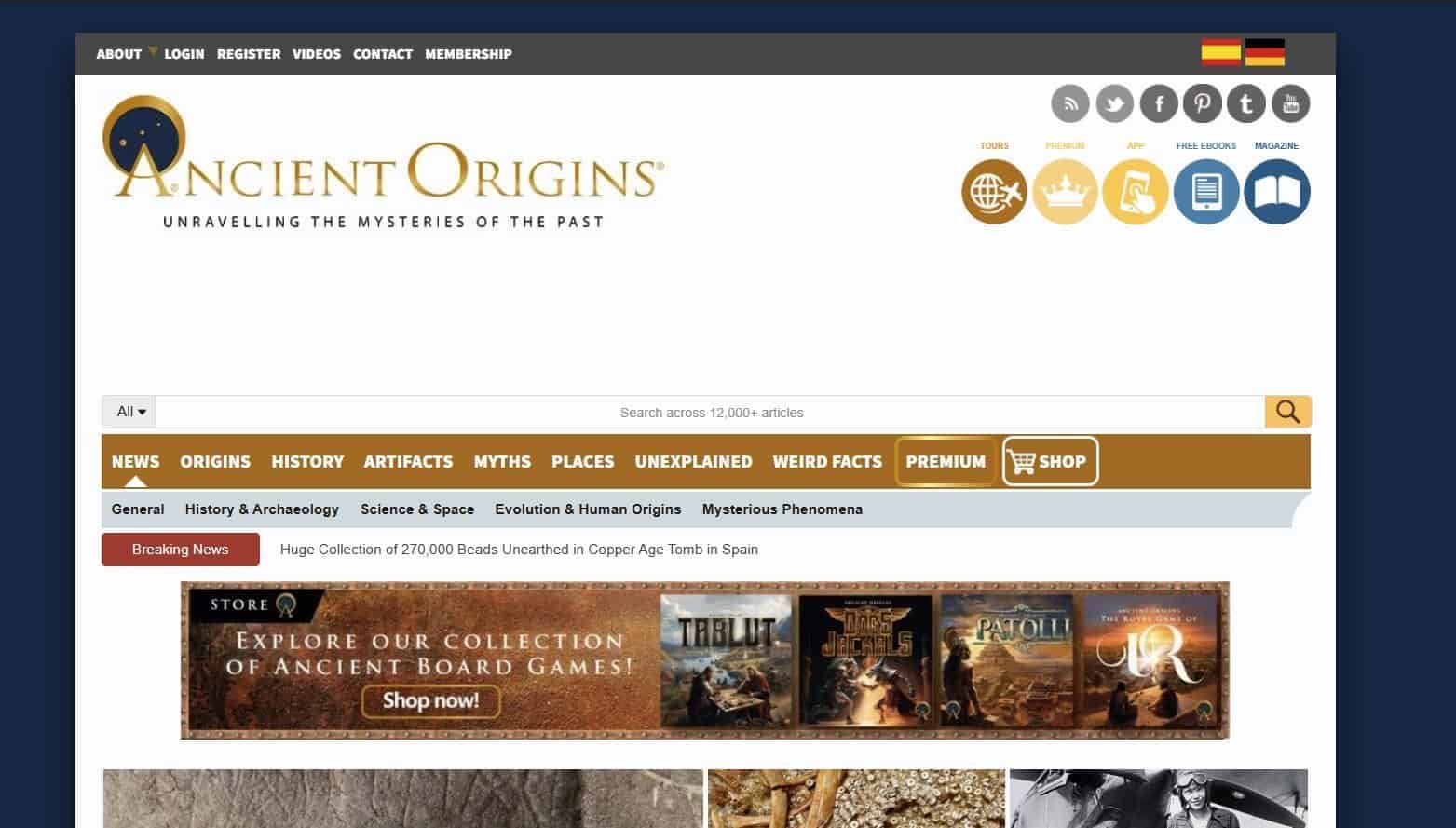Image resolution: width=1456 pixels, height=828 pixels.
Task: Open the General news subcategory
Action: (x=138, y=509)
